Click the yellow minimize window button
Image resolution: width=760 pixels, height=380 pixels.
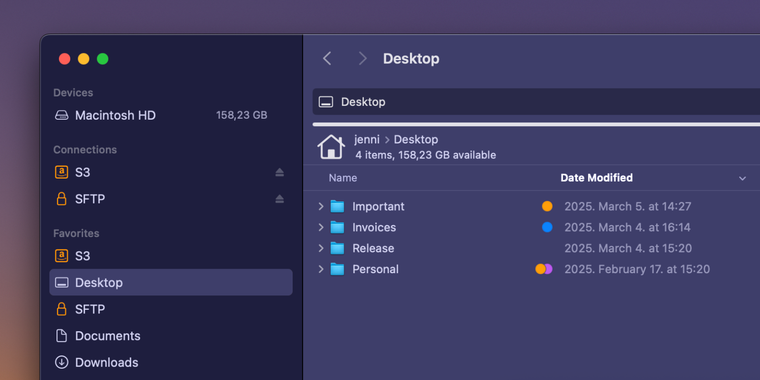tap(83, 59)
